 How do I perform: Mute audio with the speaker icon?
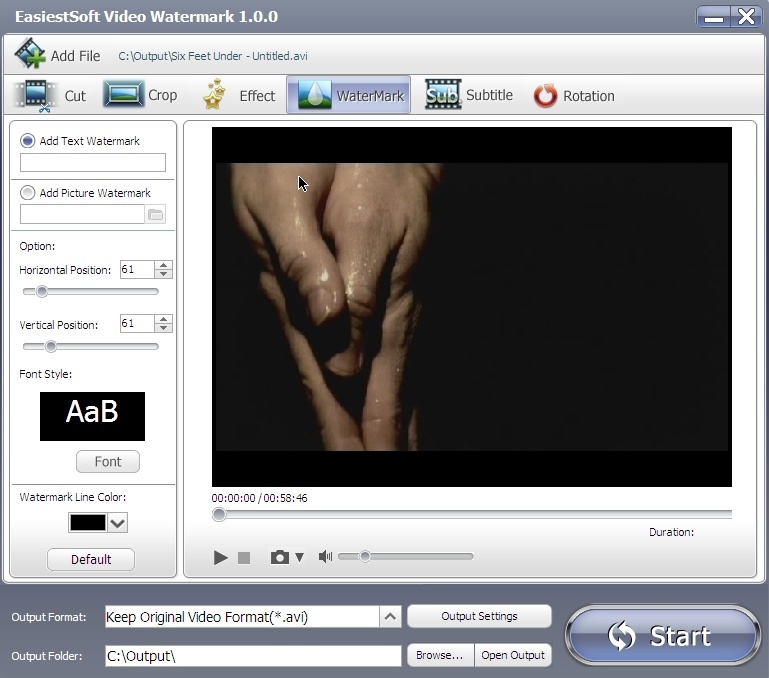click(x=325, y=557)
